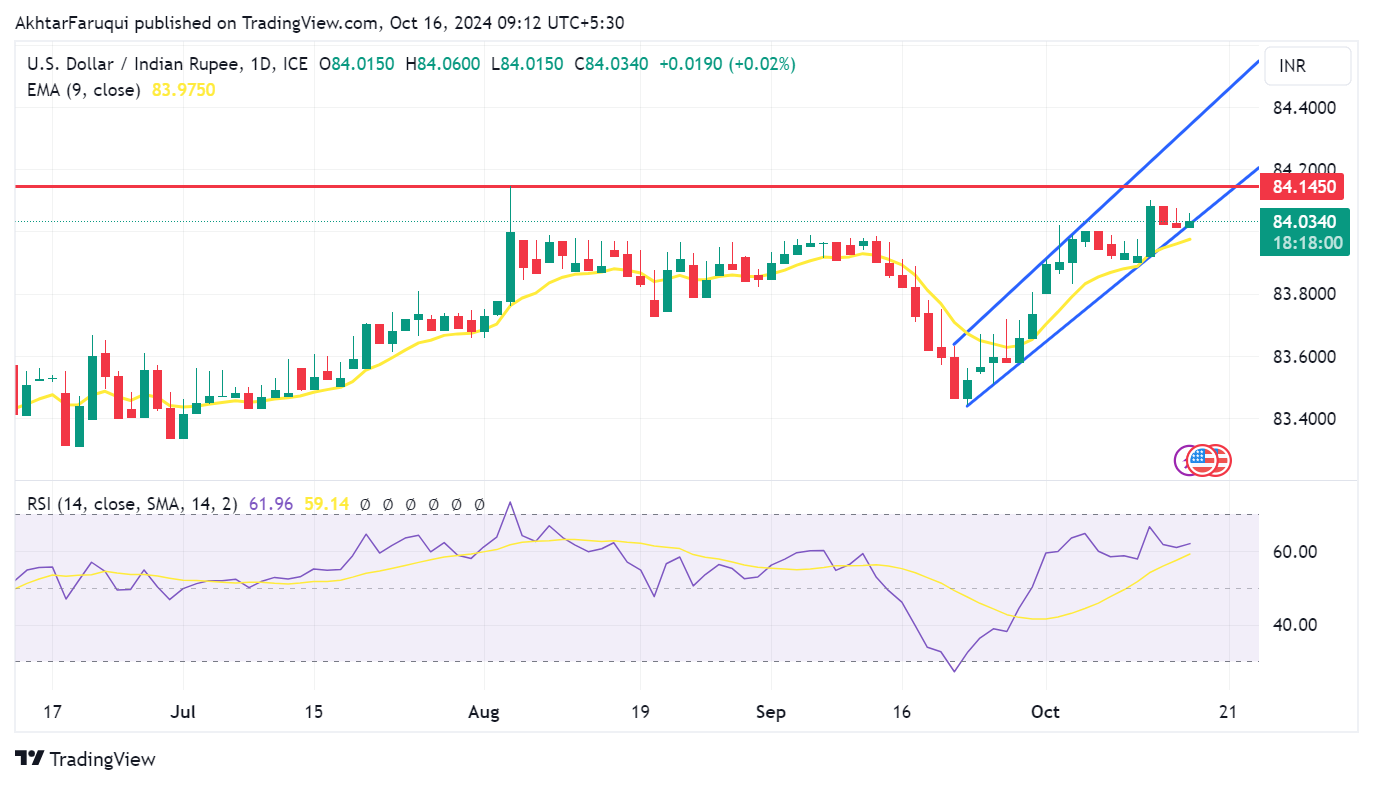This screenshot has height=785, width=1373.
Task: Click the U.S. Dollar / Indian Rupee title
Action: point(132,64)
